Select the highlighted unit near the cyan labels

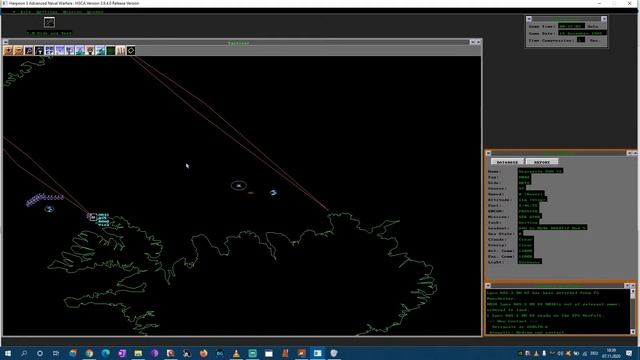92,217
